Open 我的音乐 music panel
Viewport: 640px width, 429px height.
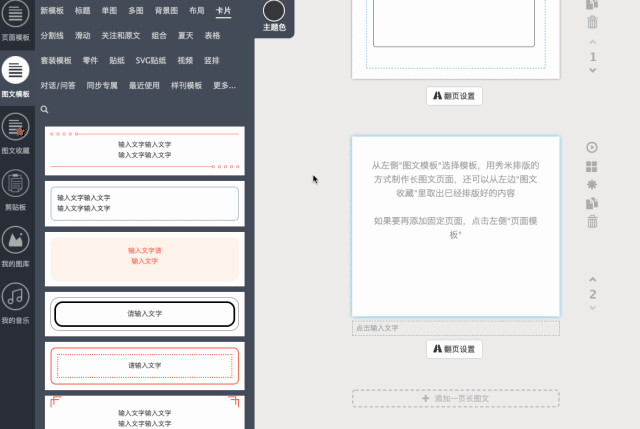16,304
